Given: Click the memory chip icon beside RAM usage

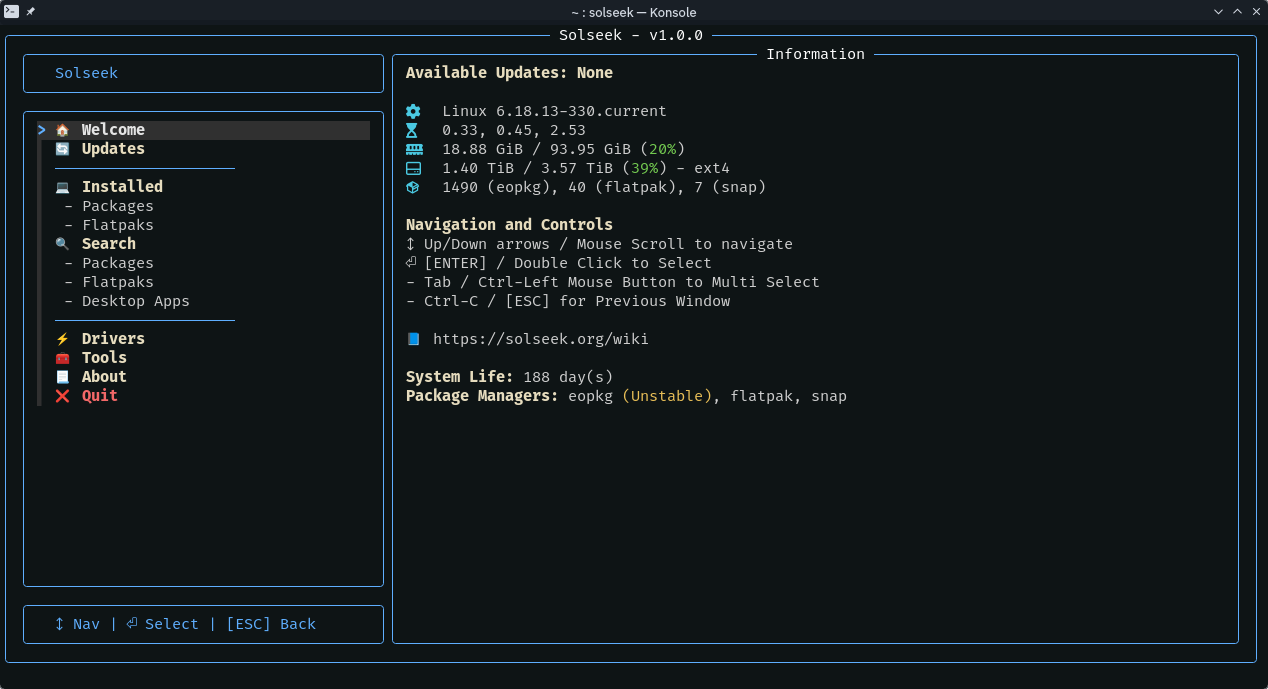Looking at the screenshot, I should 413,149.
